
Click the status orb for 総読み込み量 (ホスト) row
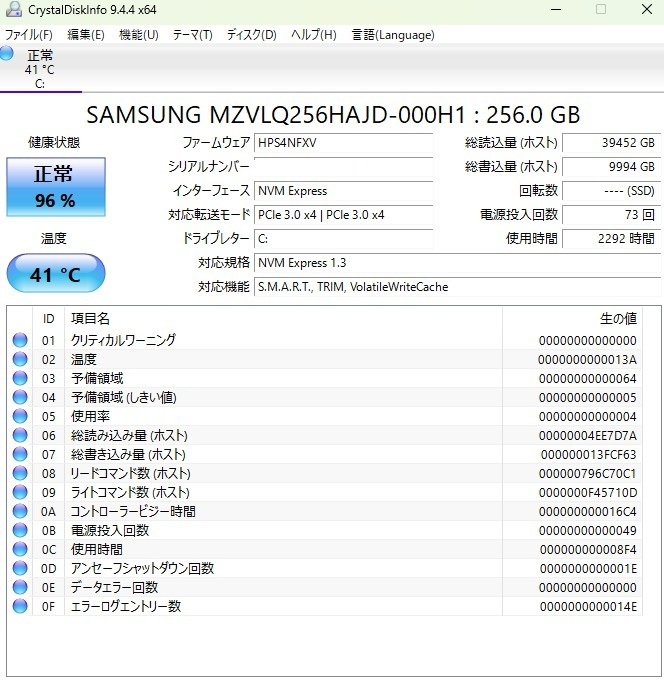click(20, 435)
